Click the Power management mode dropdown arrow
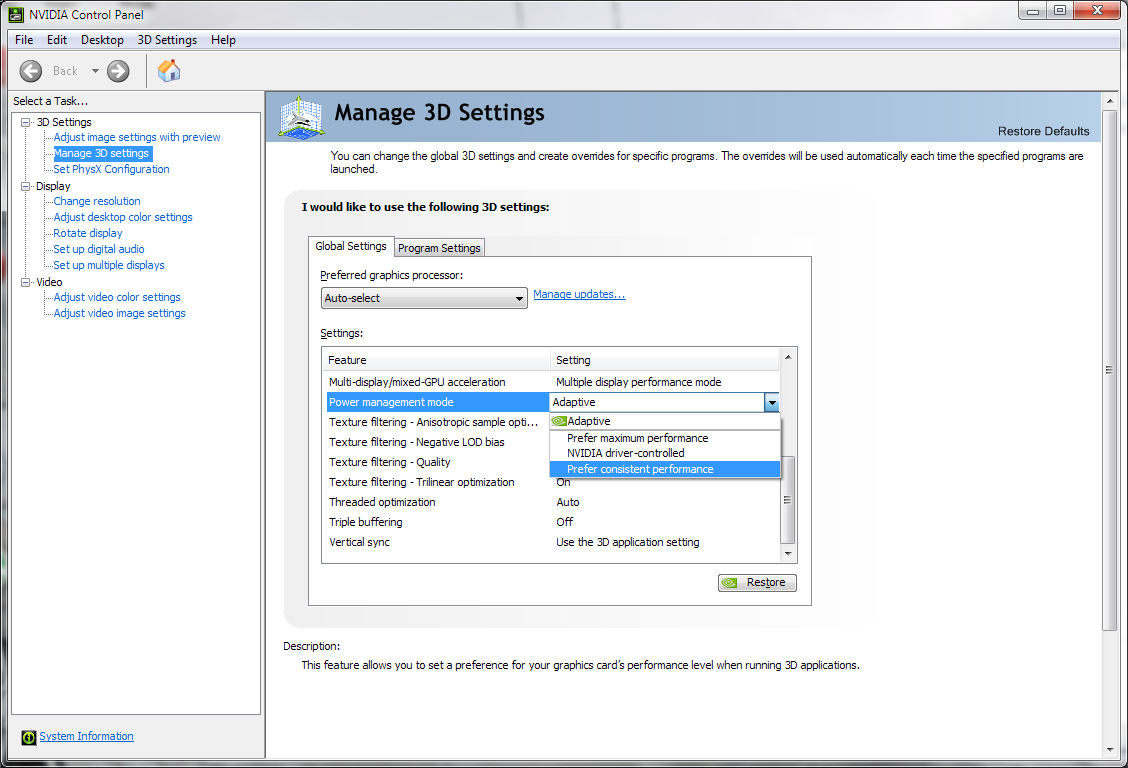 coord(772,403)
